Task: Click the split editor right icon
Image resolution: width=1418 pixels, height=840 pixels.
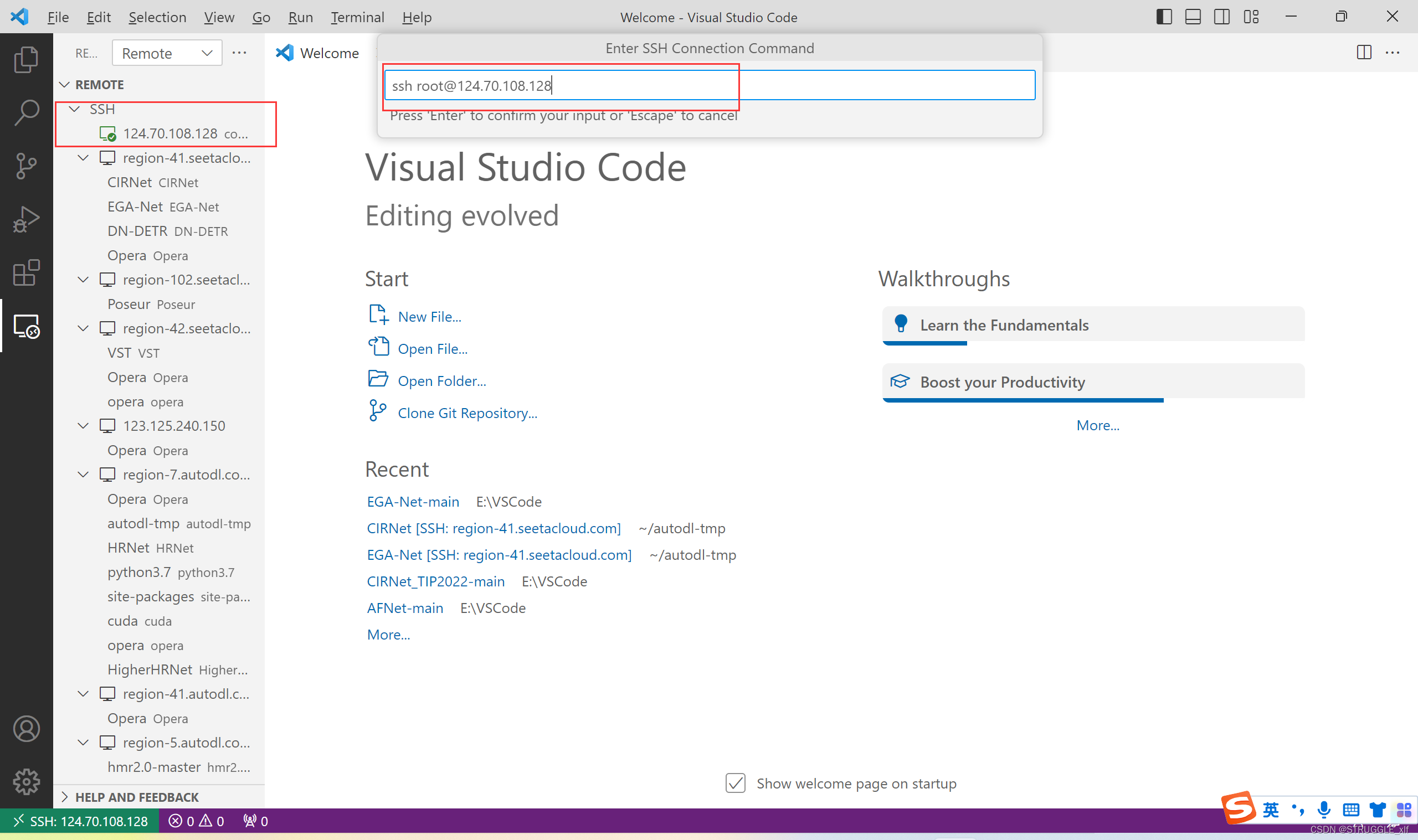Action: tap(1364, 53)
